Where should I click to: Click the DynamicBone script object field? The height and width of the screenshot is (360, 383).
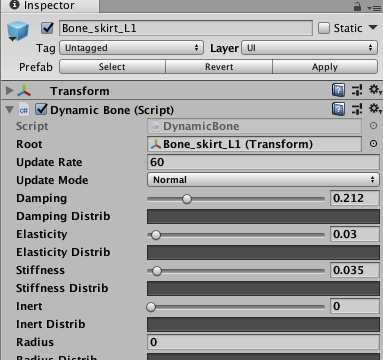tap(254, 126)
